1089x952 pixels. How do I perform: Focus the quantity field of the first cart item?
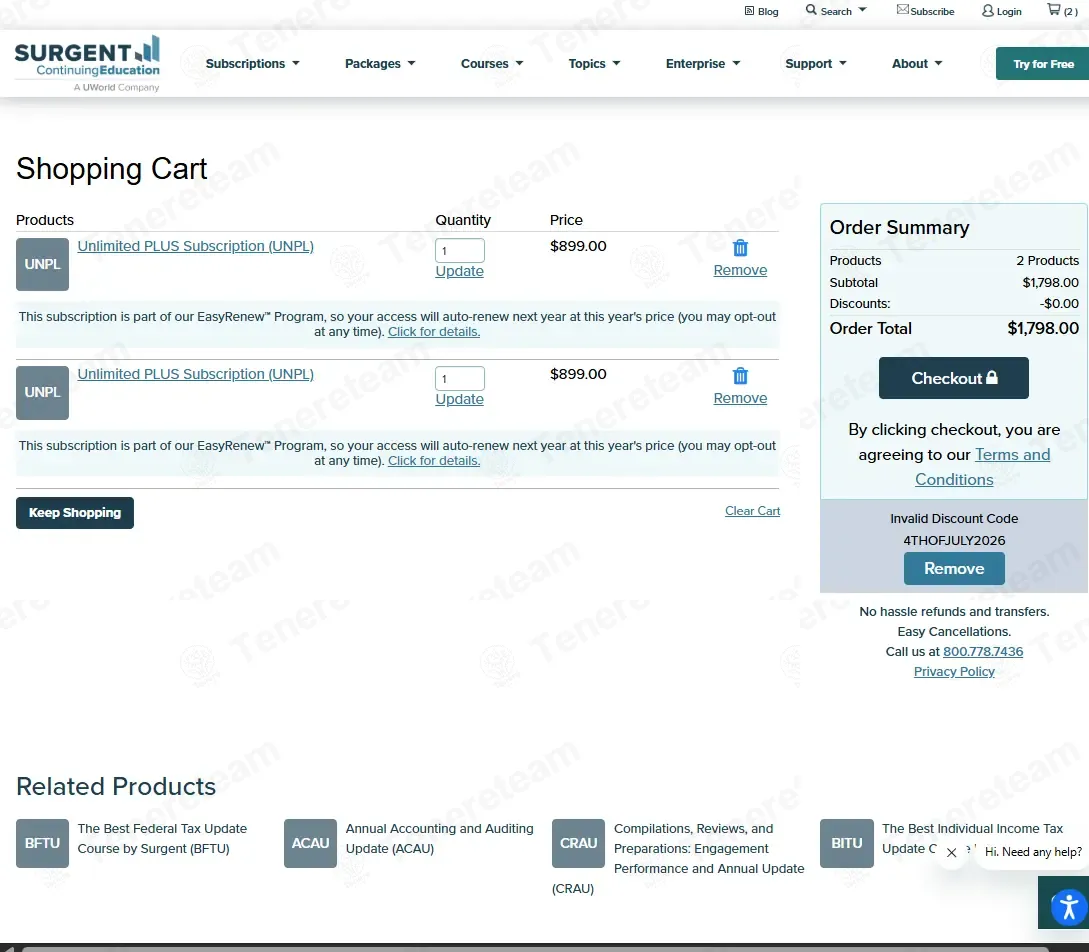pyautogui.click(x=460, y=250)
